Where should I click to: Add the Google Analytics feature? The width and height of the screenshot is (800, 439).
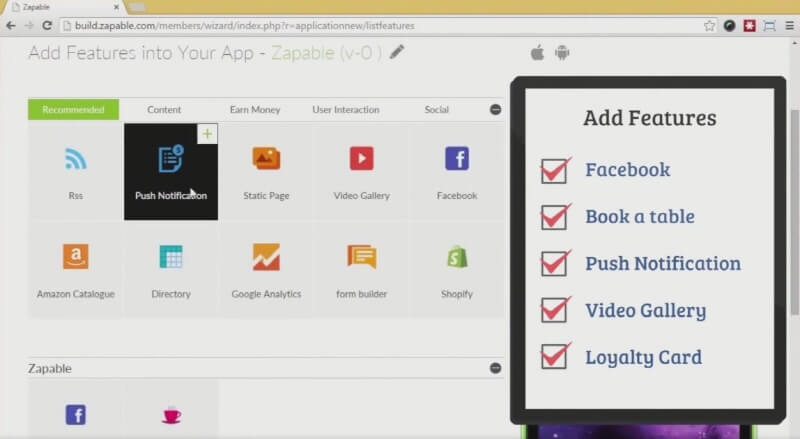(x=266, y=270)
